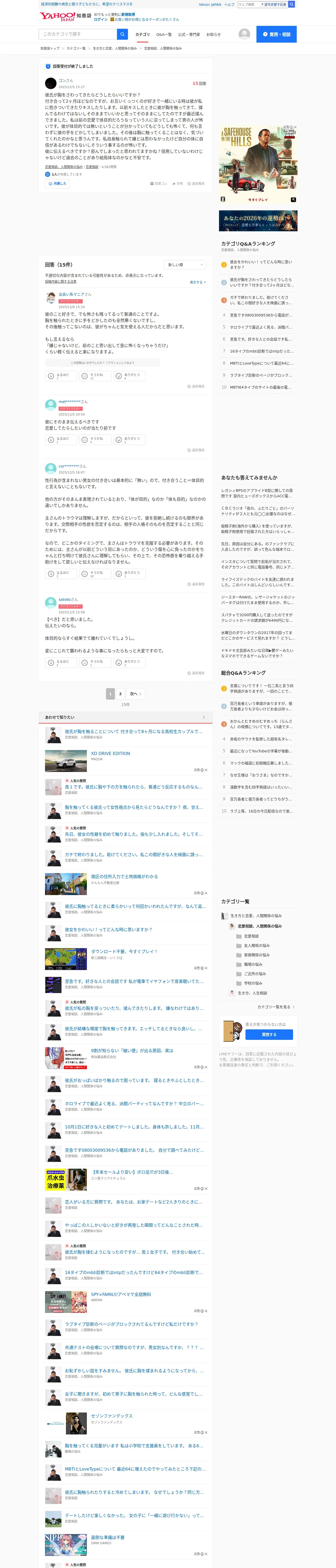This screenshot has width=336, height=1568.
Task: Open SPY×FAMILY ABEMA ad link
Action: point(121,1294)
